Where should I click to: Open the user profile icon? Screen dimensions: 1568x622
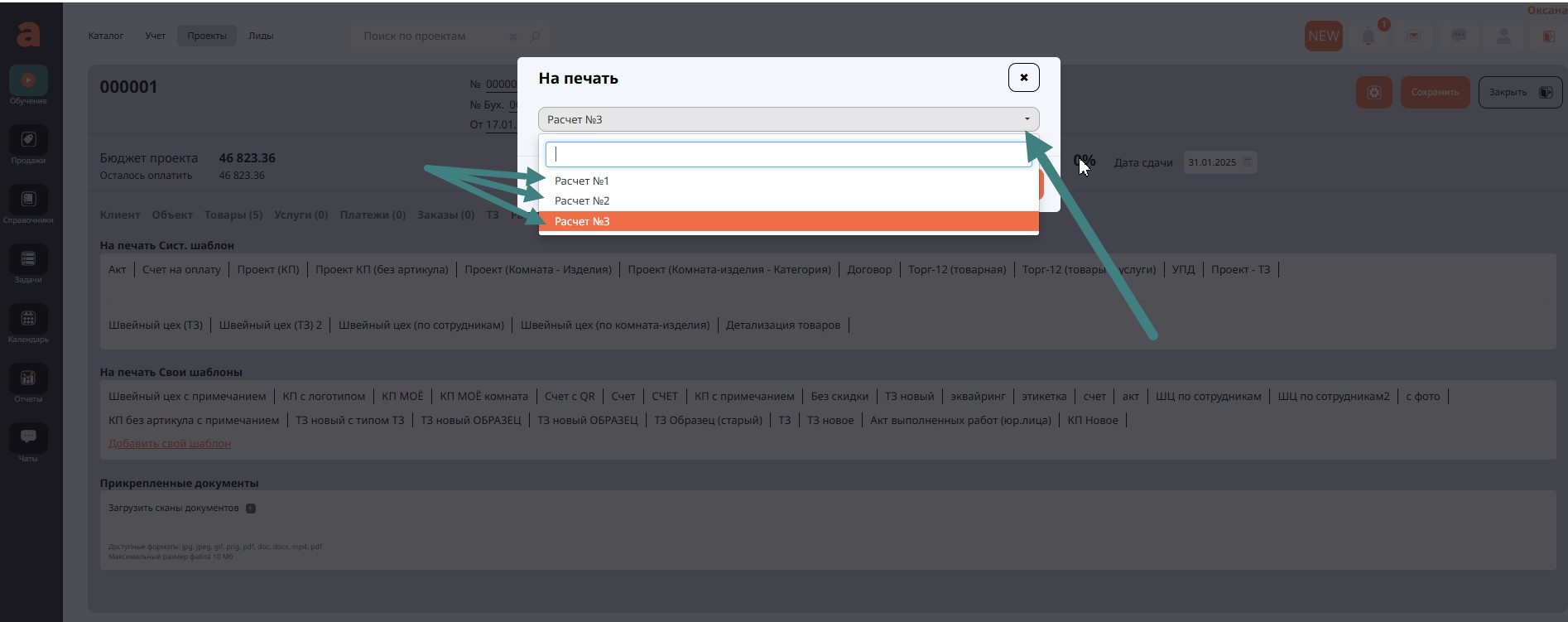[1503, 36]
